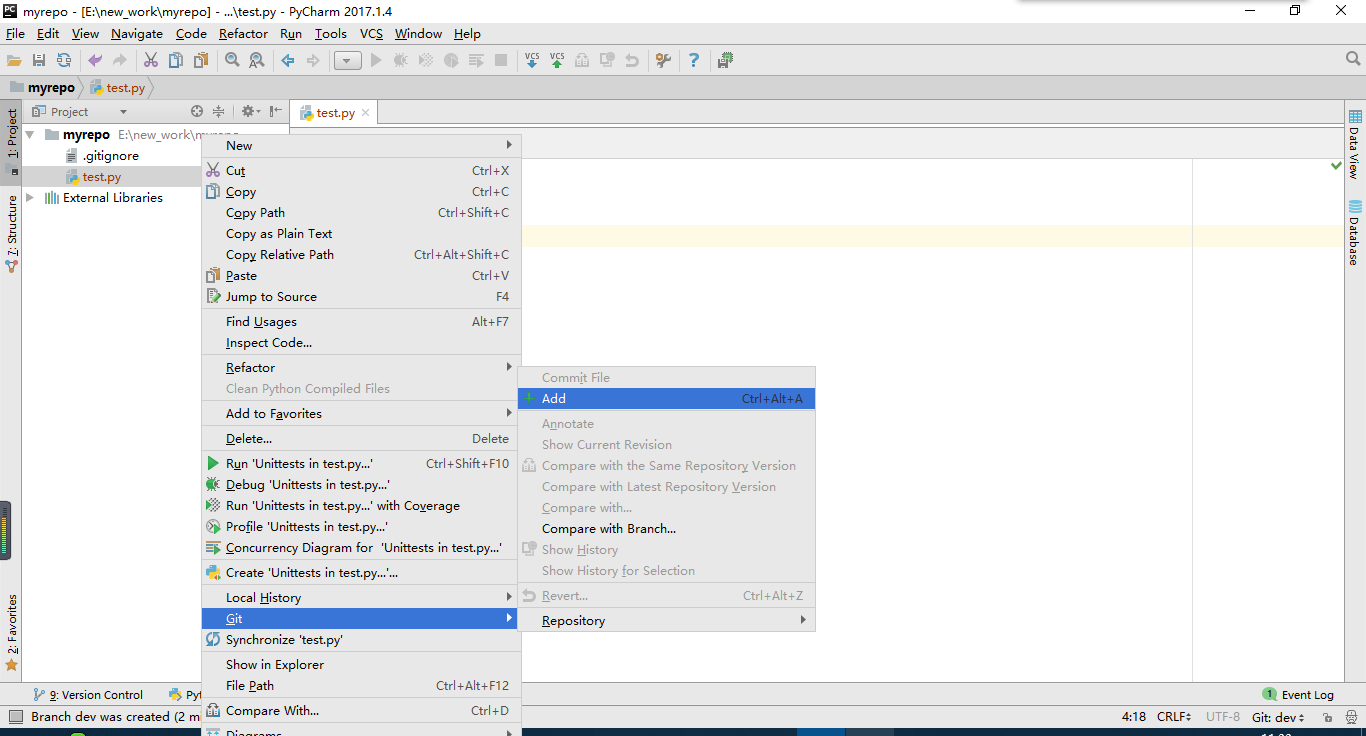Image resolution: width=1366 pixels, height=736 pixels.
Task: Toggle the 7: Structure side tab
Action: (x=11, y=233)
